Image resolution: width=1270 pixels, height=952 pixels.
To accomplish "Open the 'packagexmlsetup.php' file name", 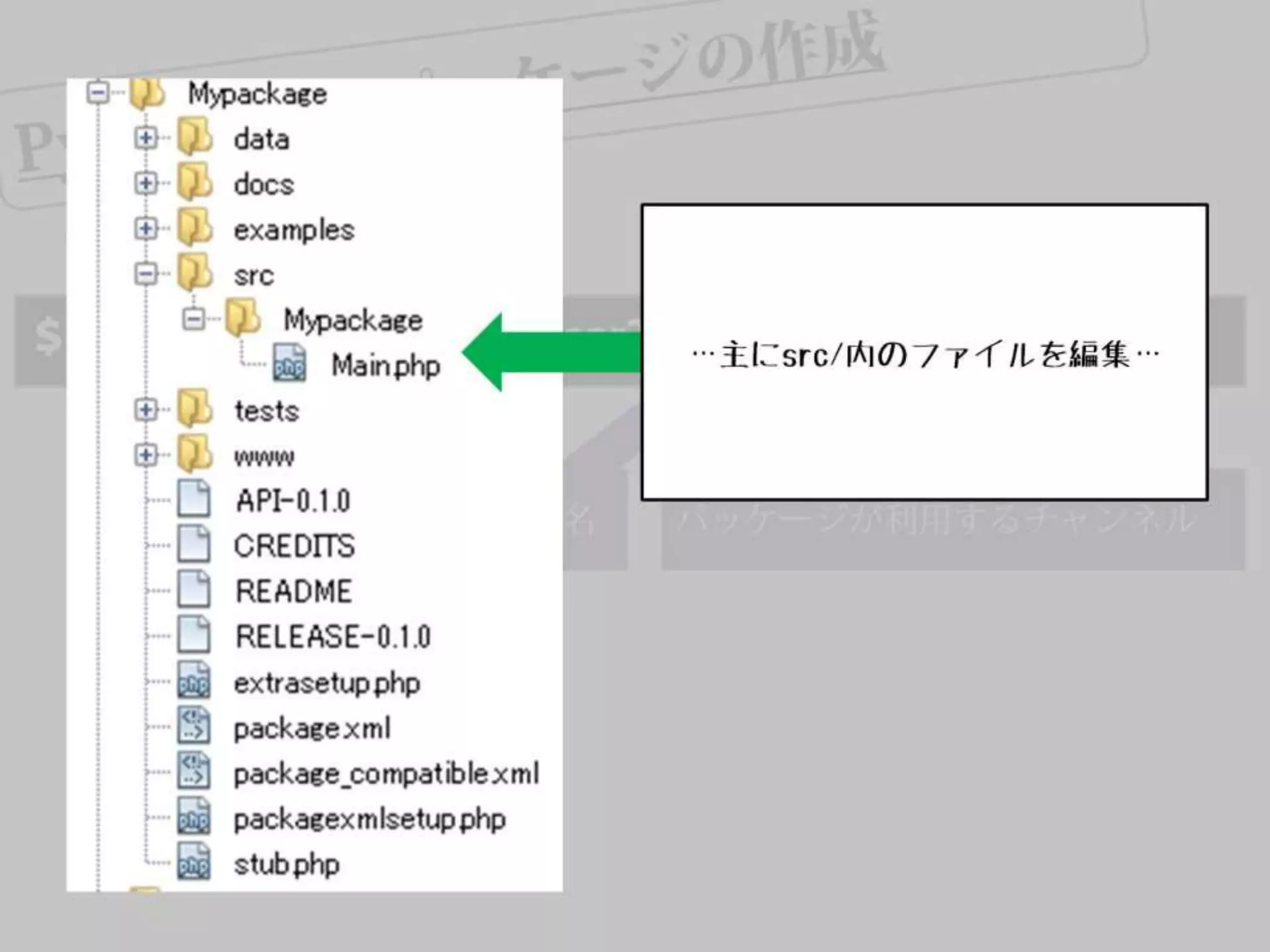I will [370, 820].
